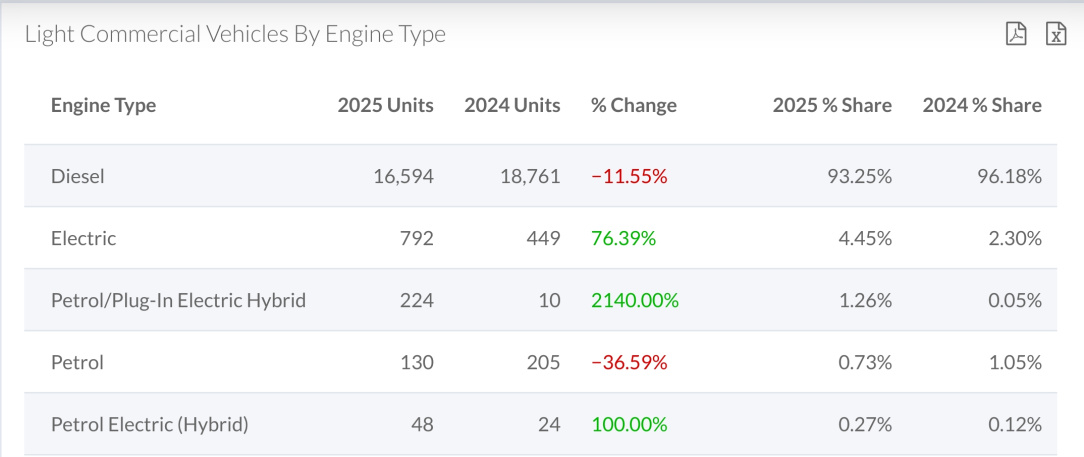The image size is (1084, 457).
Task: Select the Electric engine type row
Action: [x=541, y=239]
